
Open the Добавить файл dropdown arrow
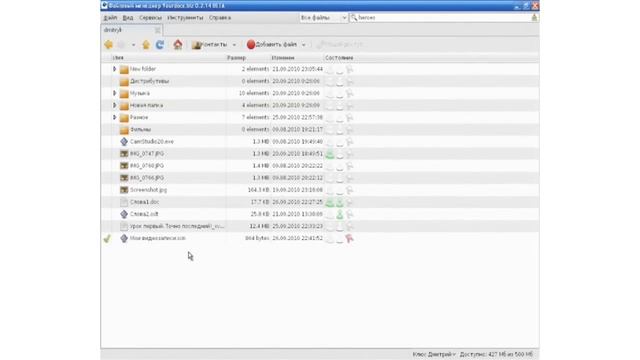(x=303, y=45)
